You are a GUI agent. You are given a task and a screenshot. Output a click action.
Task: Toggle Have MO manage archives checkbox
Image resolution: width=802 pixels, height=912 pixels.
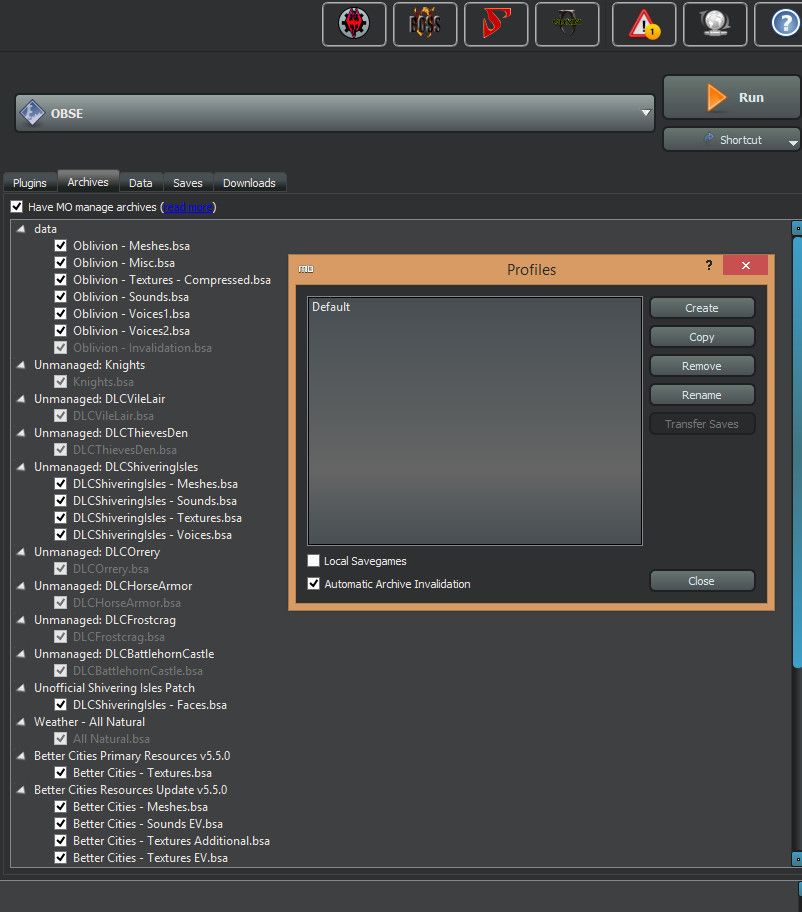click(x=17, y=206)
